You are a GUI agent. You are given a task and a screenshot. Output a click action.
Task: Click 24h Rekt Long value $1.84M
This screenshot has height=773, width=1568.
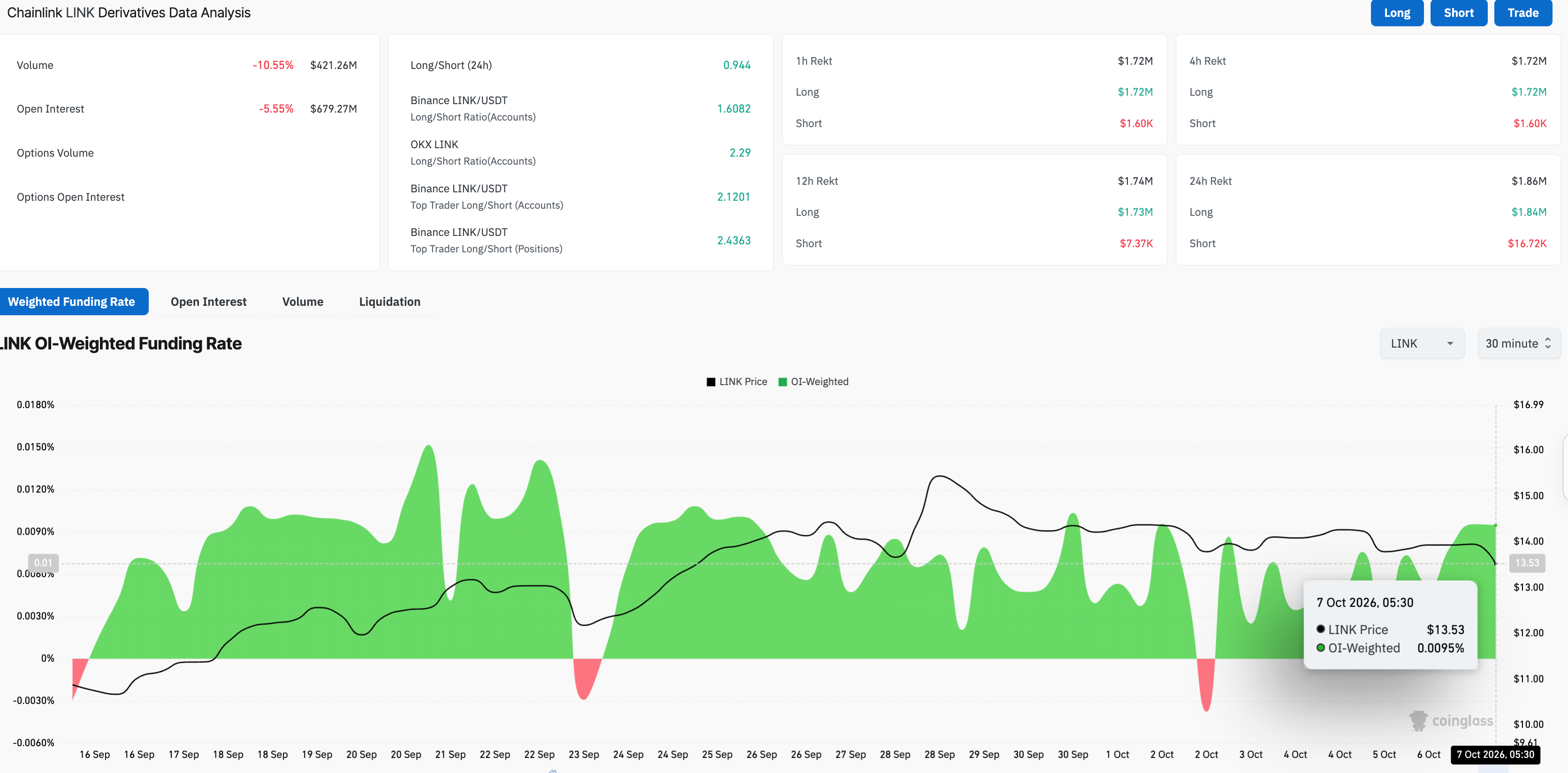[x=1529, y=212]
